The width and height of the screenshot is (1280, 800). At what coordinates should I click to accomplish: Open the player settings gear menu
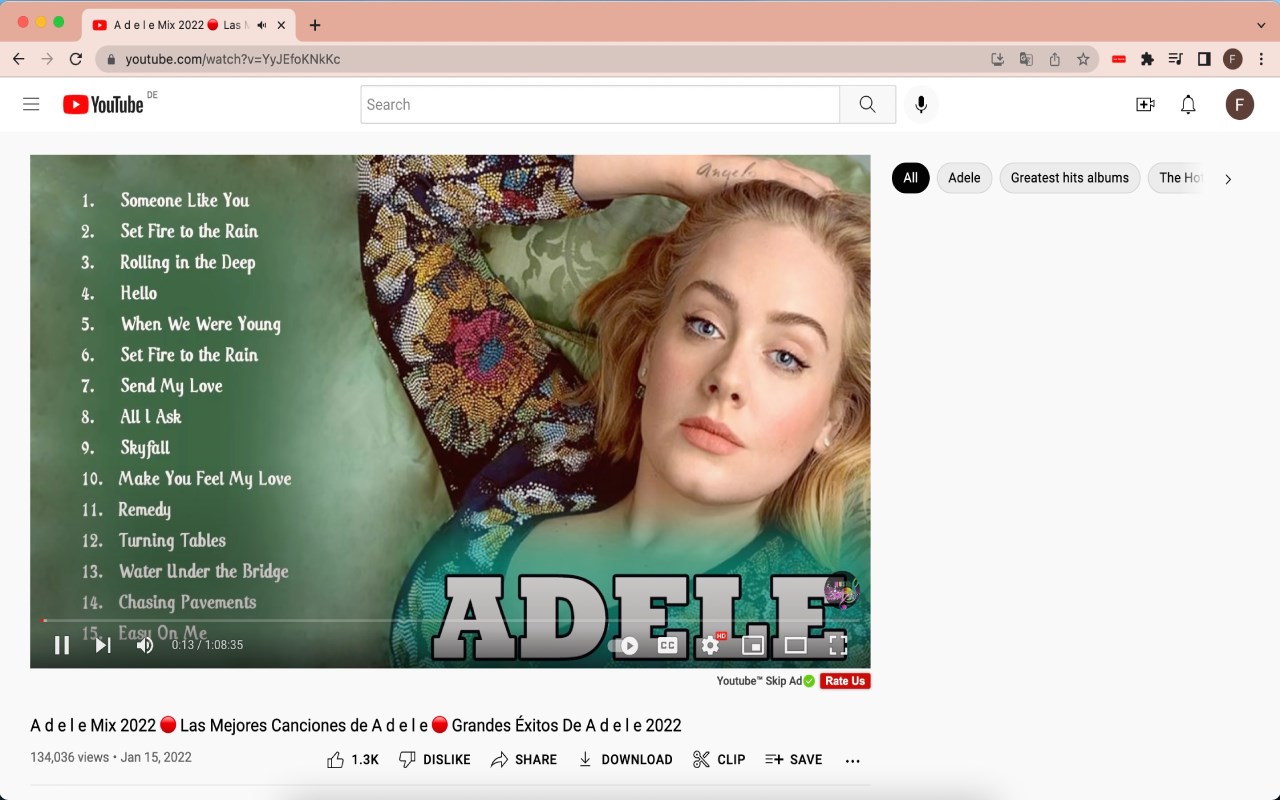(x=710, y=645)
